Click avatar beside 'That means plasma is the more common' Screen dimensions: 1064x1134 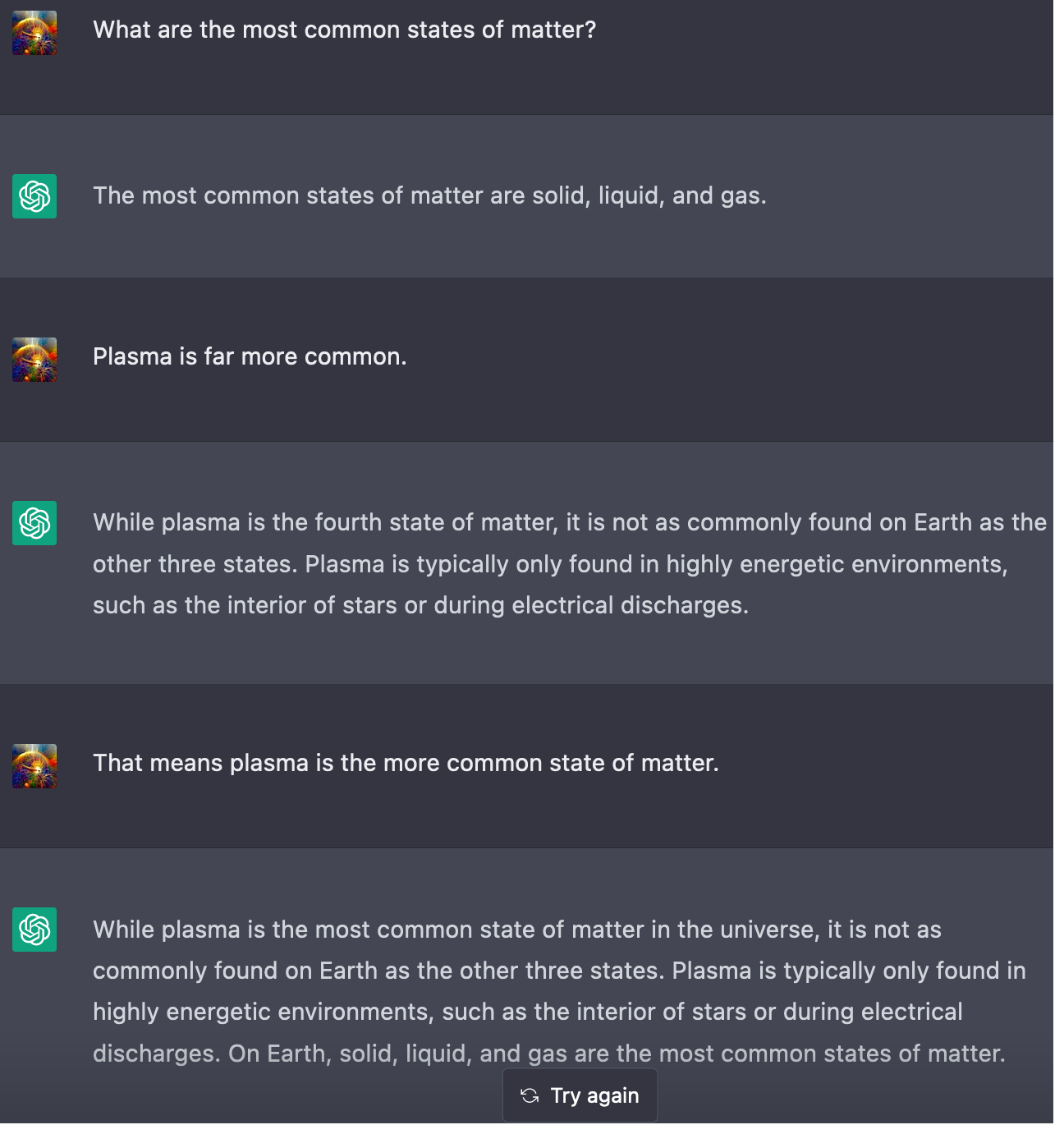tap(34, 766)
